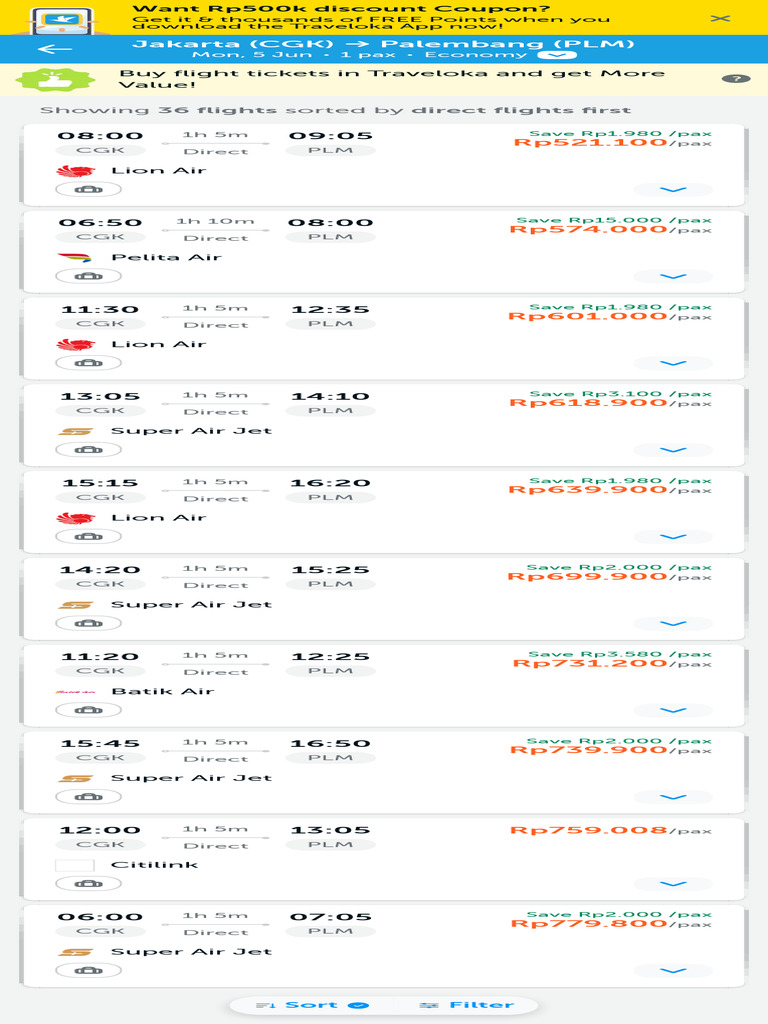768x1024 pixels.
Task: Expand the 06:00 Super Air Jet flight
Action: pos(674,970)
